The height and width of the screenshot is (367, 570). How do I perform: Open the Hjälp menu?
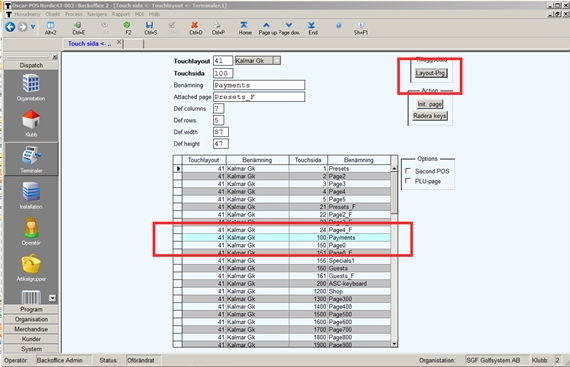point(154,14)
